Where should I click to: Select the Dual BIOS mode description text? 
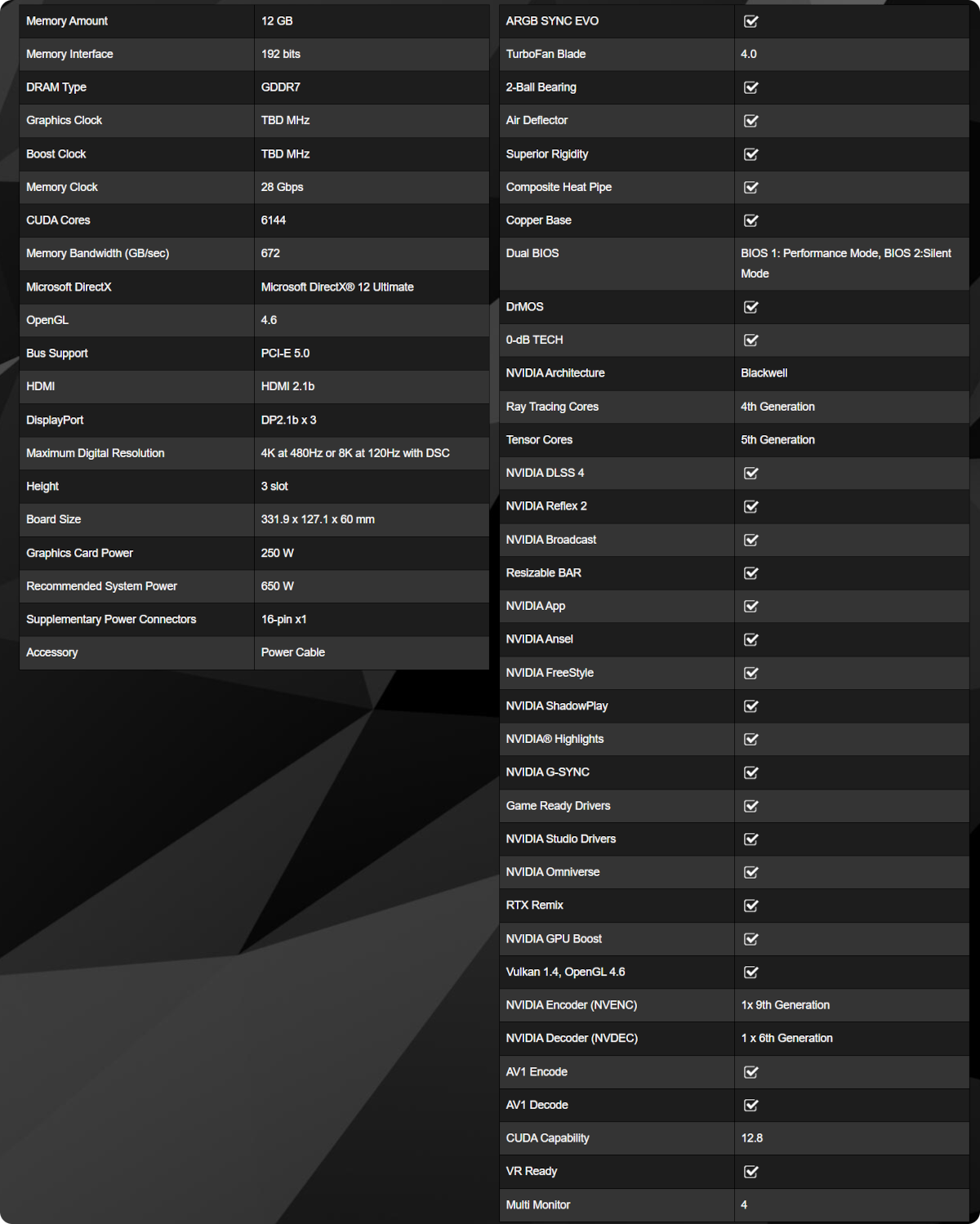(x=845, y=263)
